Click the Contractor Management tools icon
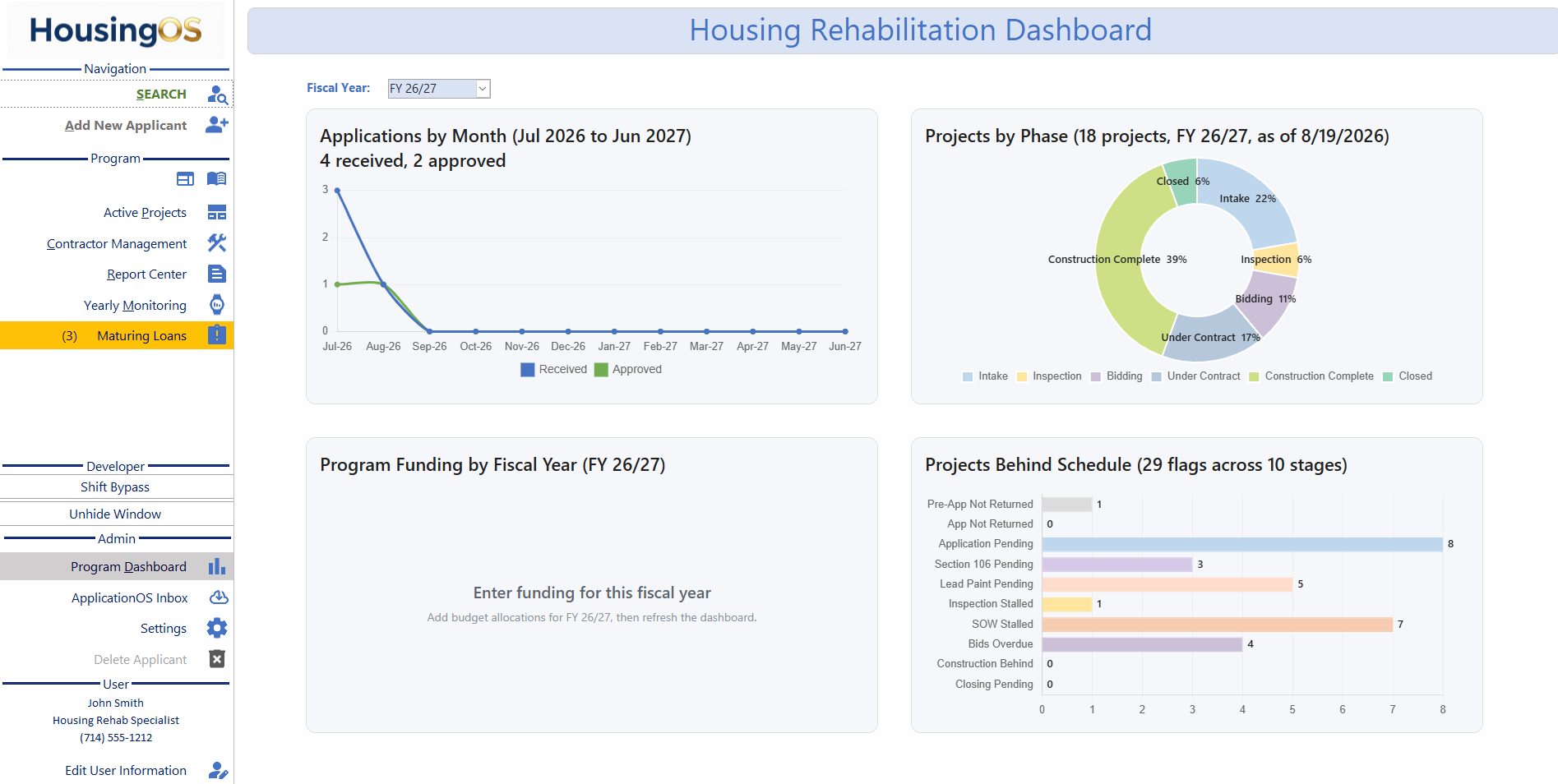 (x=217, y=243)
